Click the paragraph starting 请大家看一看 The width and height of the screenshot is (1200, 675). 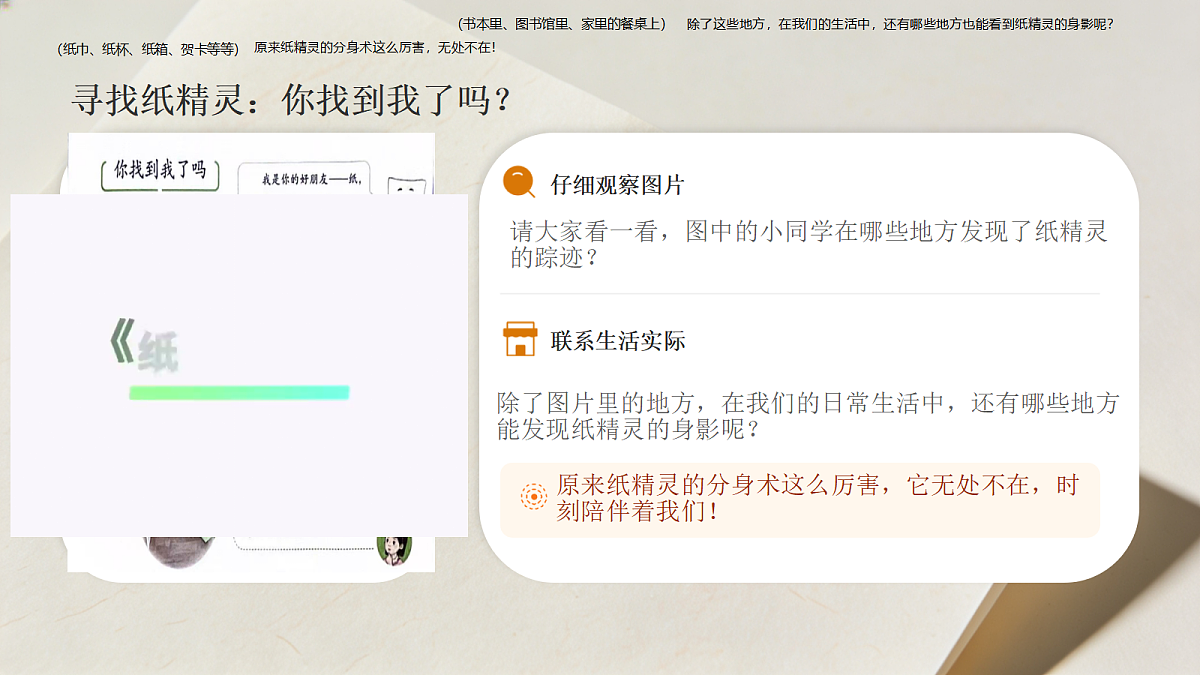(809, 245)
